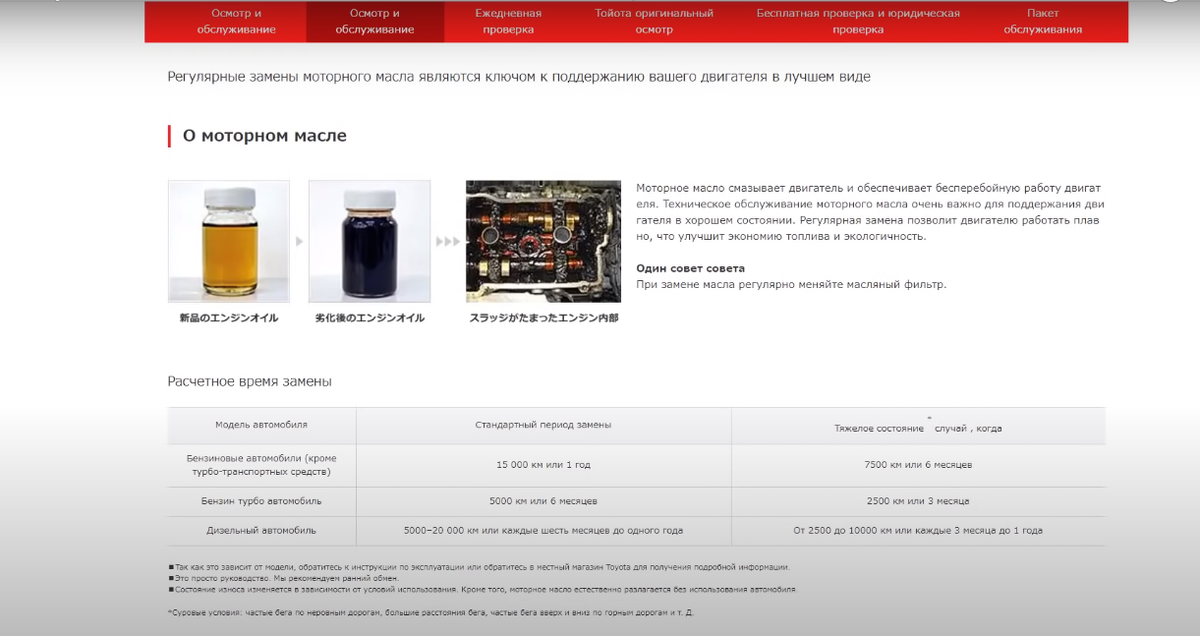Click the Бензиновые автомобили row label
1200x636 pixels.
(x=262, y=464)
